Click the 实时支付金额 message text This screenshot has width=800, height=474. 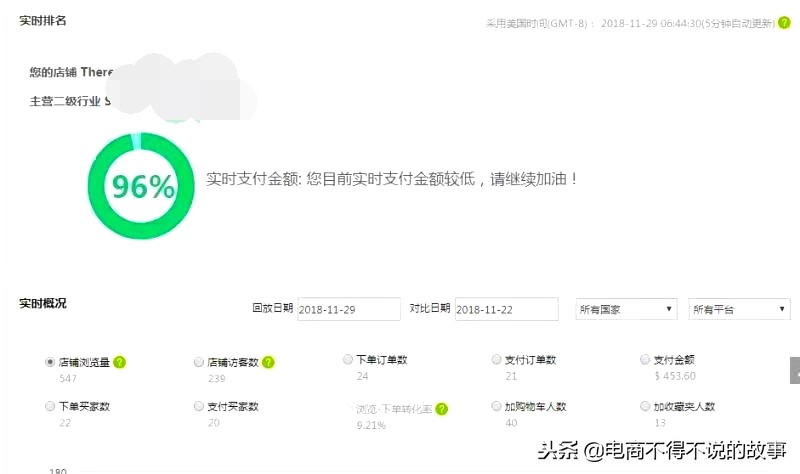(392, 179)
